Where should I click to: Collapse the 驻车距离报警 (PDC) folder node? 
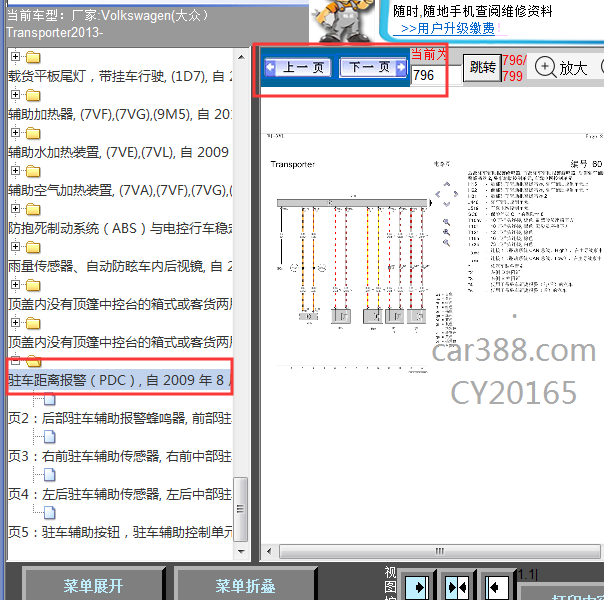(15, 361)
